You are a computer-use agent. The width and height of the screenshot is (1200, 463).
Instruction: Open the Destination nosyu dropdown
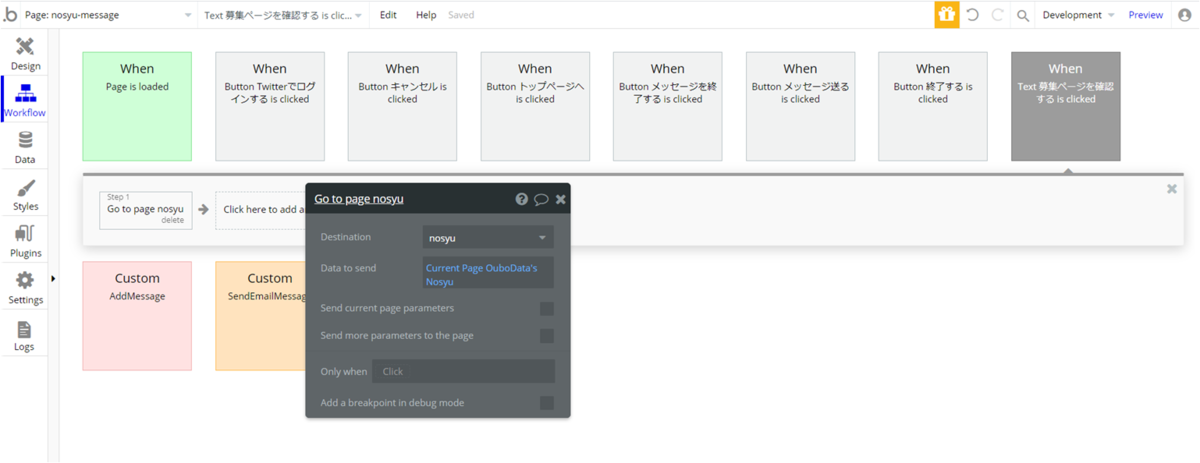tap(488, 238)
